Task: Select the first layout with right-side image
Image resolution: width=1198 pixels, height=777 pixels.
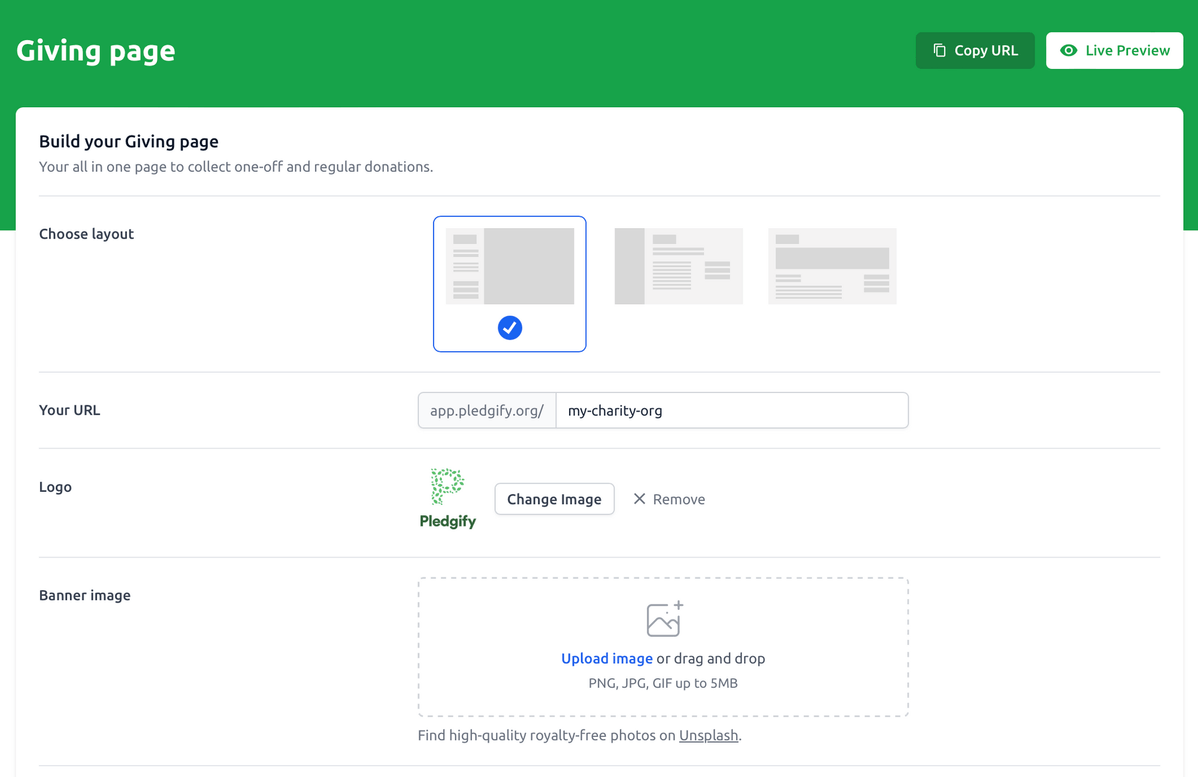Action: point(510,266)
